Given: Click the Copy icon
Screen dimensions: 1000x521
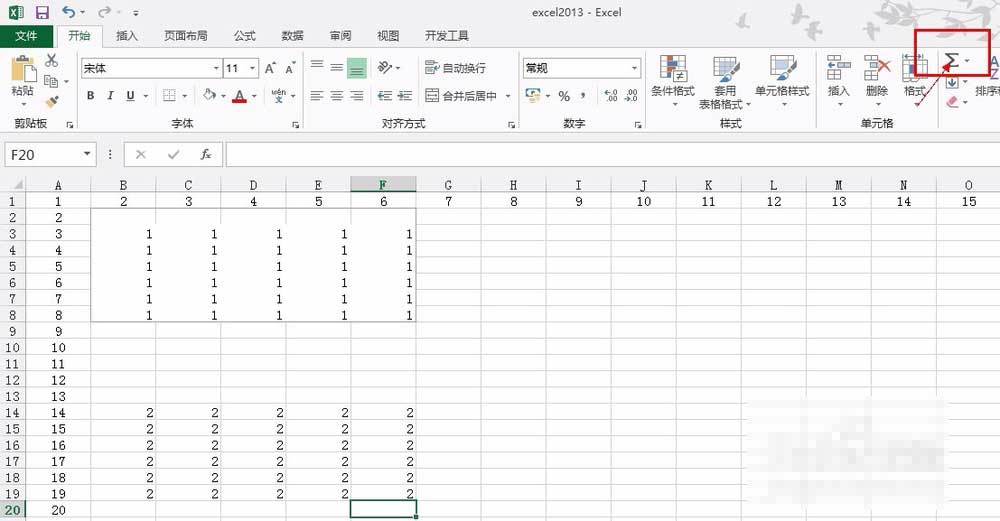Looking at the screenshot, I should click(52, 81).
